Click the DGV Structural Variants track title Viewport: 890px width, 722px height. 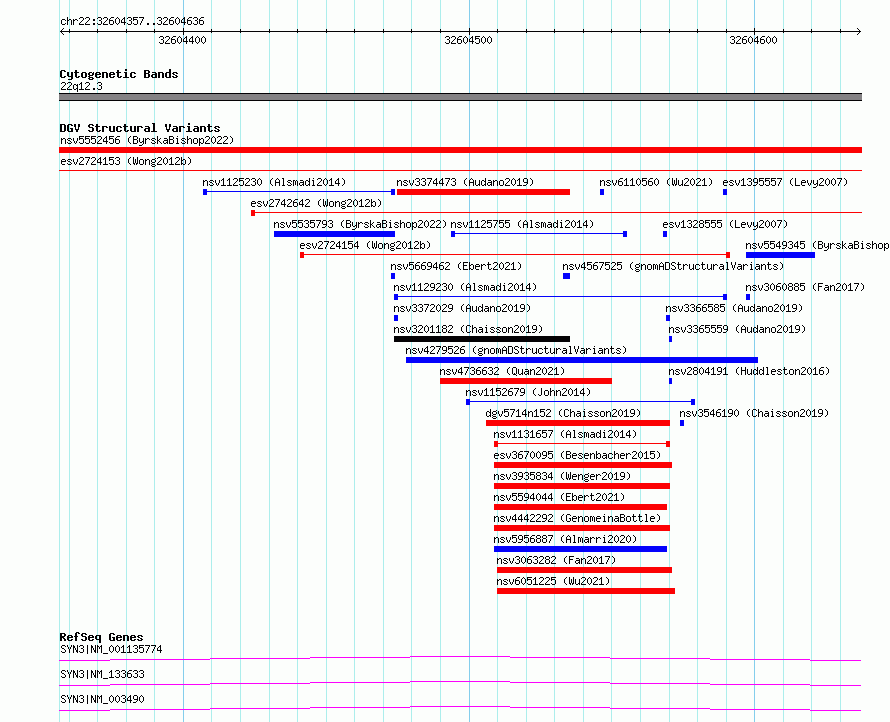click(x=140, y=128)
